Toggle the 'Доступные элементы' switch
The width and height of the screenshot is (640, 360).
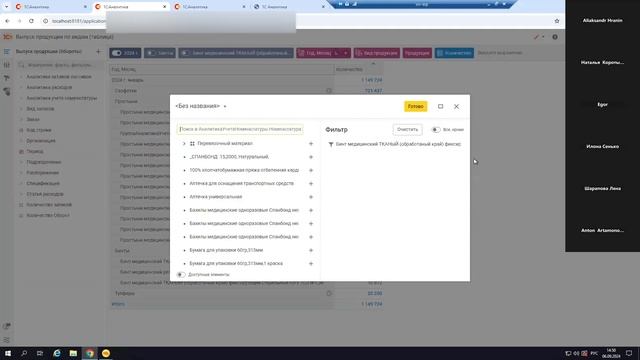click(181, 275)
